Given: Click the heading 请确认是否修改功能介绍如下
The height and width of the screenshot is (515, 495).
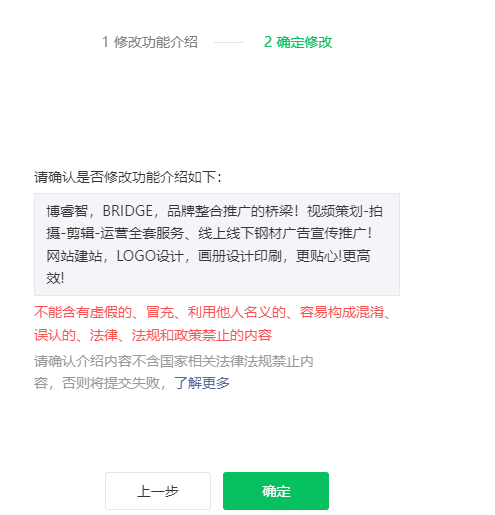Looking at the screenshot, I should point(128,177).
